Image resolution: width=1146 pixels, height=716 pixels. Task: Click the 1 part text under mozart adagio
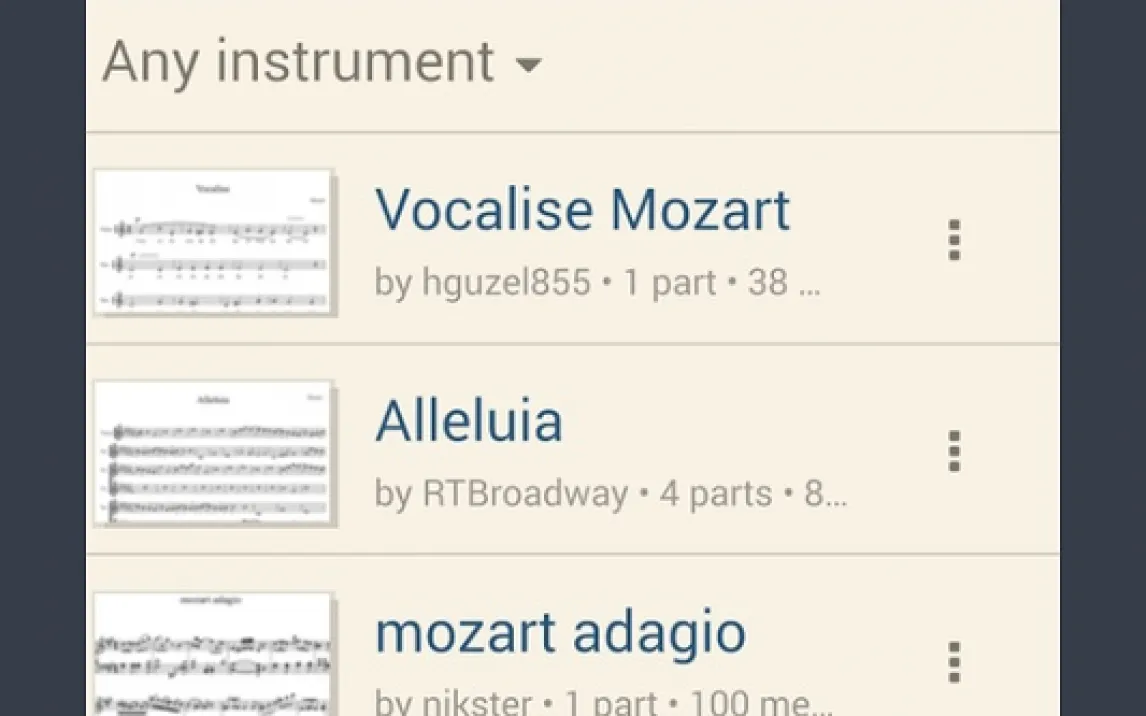tap(611, 702)
